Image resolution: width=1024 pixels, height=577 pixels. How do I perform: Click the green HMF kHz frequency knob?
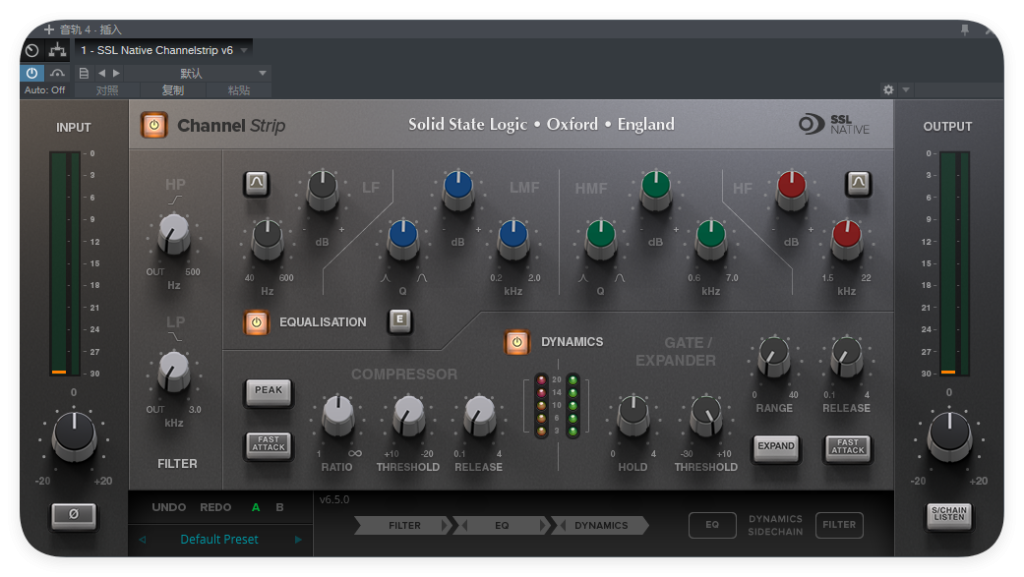tap(711, 239)
